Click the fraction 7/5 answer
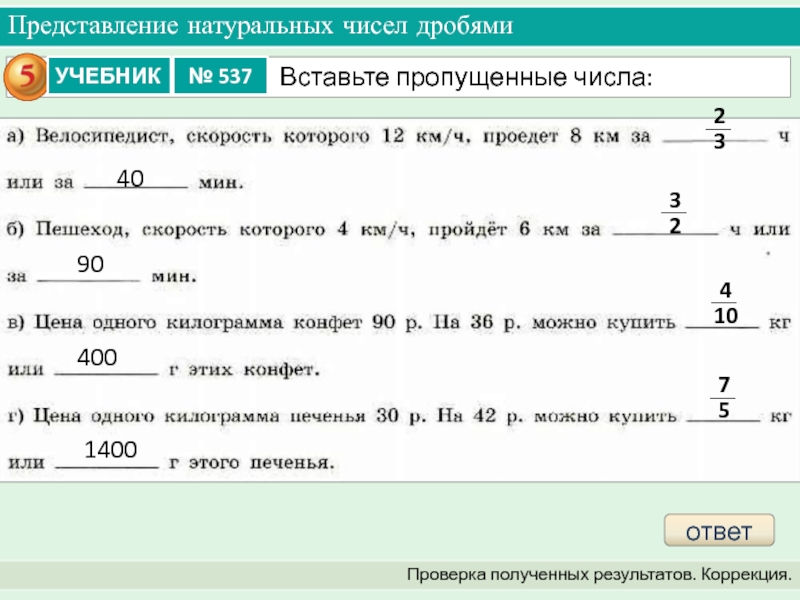 (724, 398)
